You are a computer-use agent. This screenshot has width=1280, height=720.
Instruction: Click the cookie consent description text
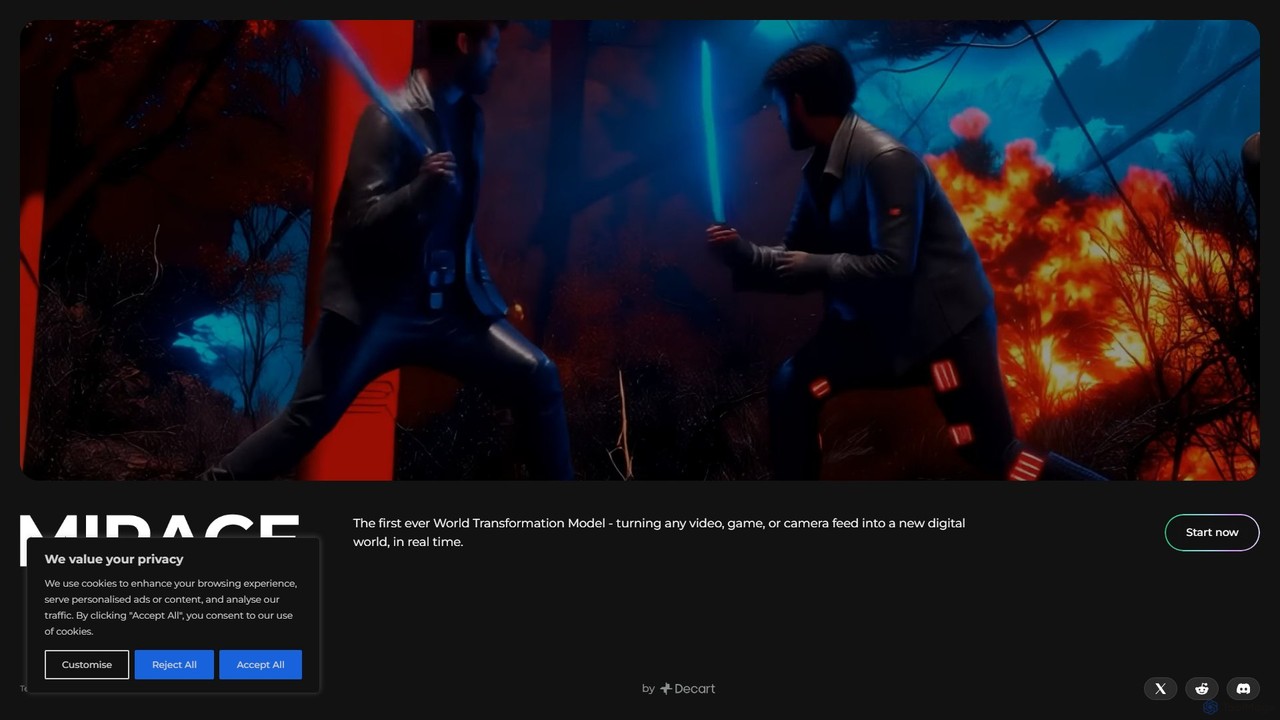click(x=170, y=607)
